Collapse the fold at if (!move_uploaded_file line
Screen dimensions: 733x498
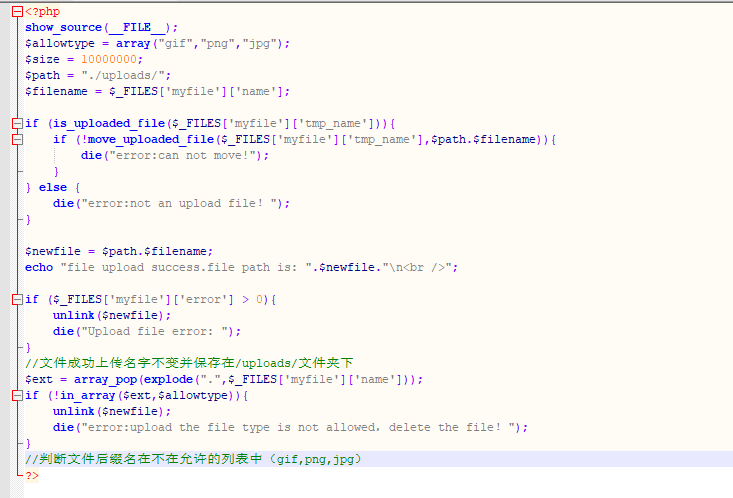(17, 139)
